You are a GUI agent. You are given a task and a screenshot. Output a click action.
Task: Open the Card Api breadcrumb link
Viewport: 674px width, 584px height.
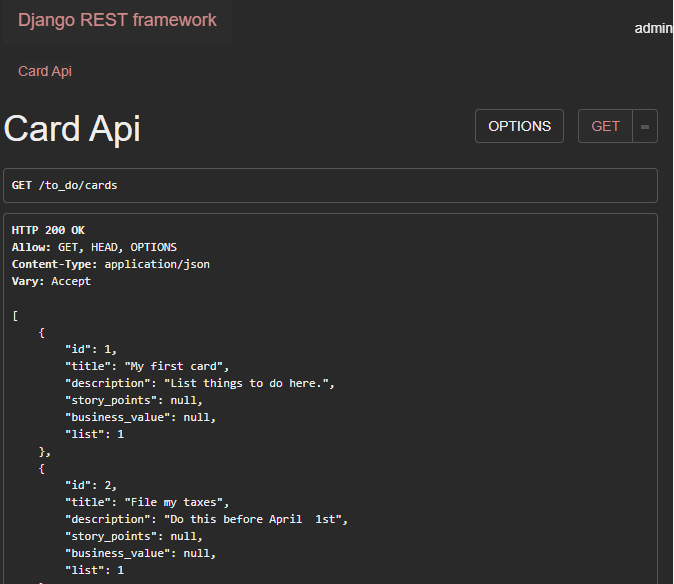(45, 71)
